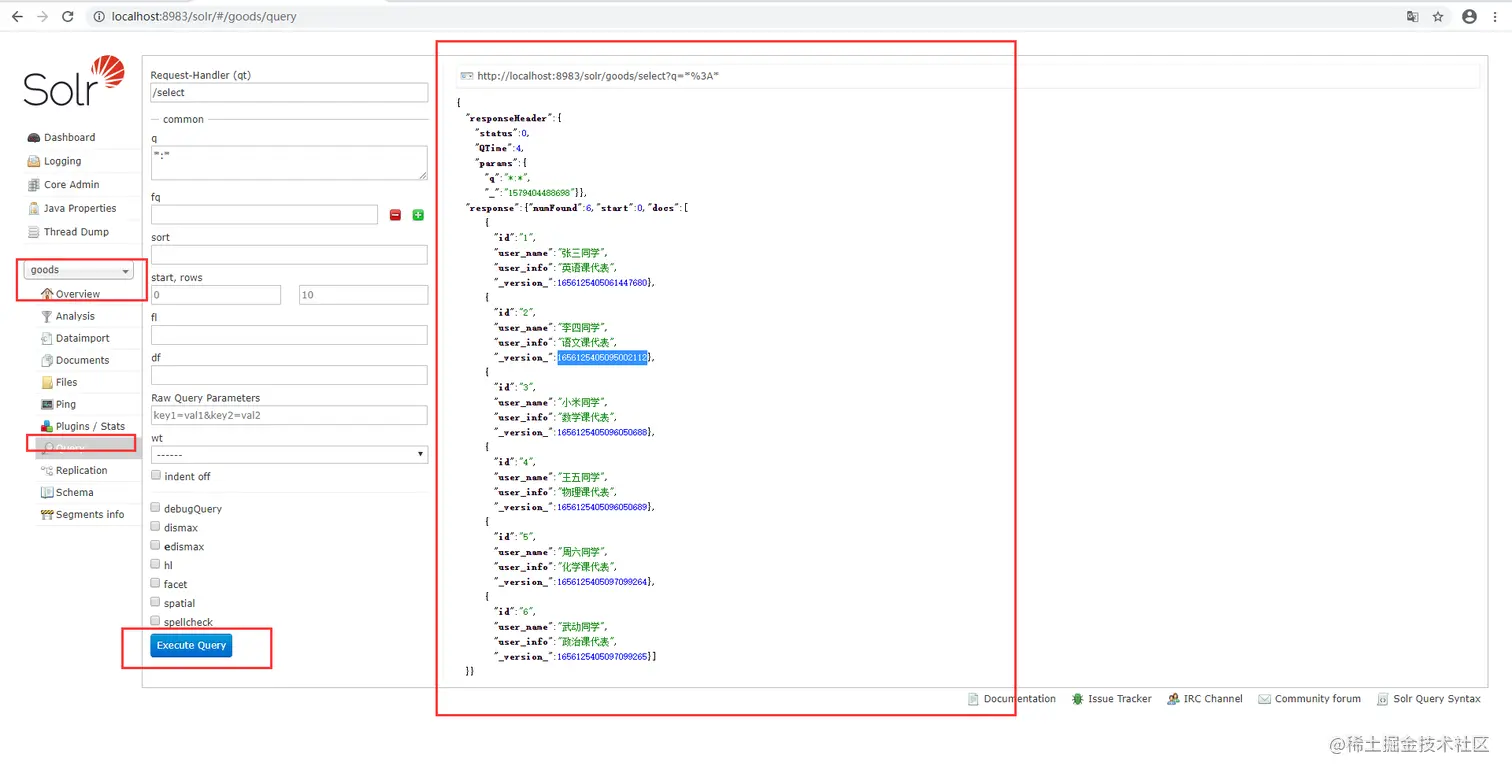This screenshot has height=777, width=1512.
Task: Click the Thread Dump icon
Action: tap(34, 232)
